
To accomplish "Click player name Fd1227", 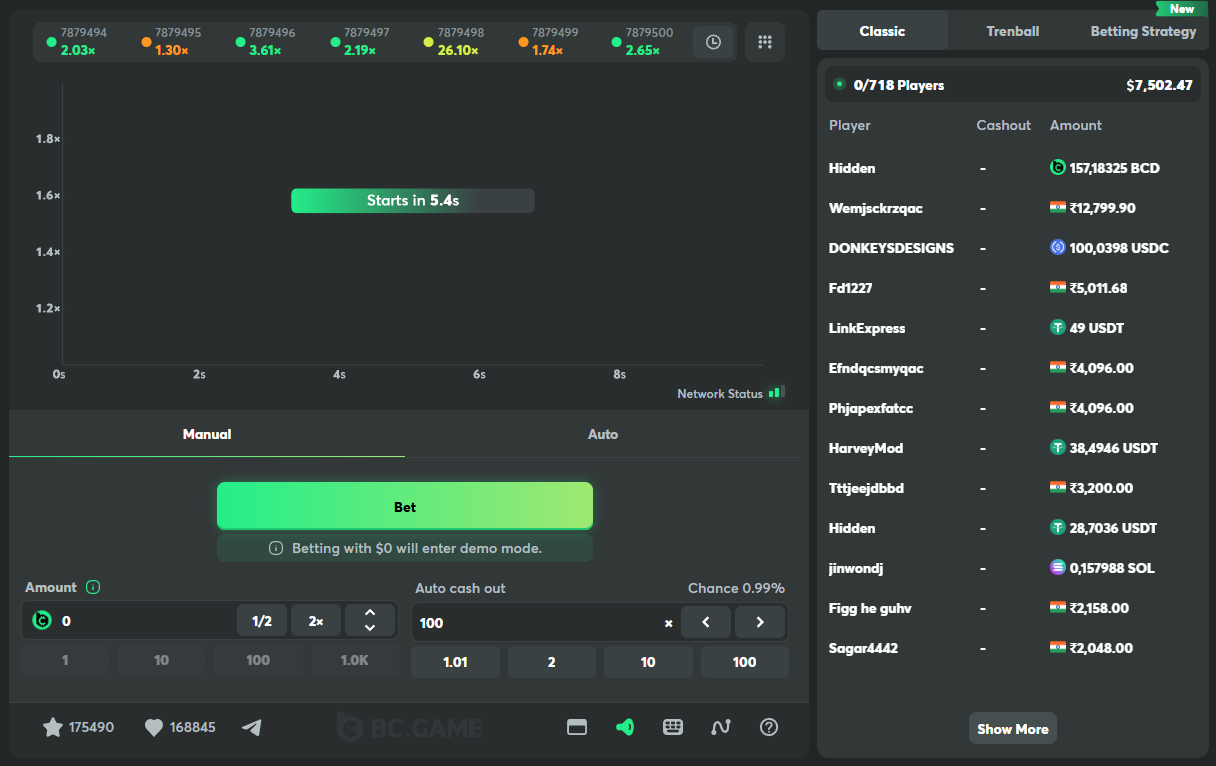I will 852,288.
